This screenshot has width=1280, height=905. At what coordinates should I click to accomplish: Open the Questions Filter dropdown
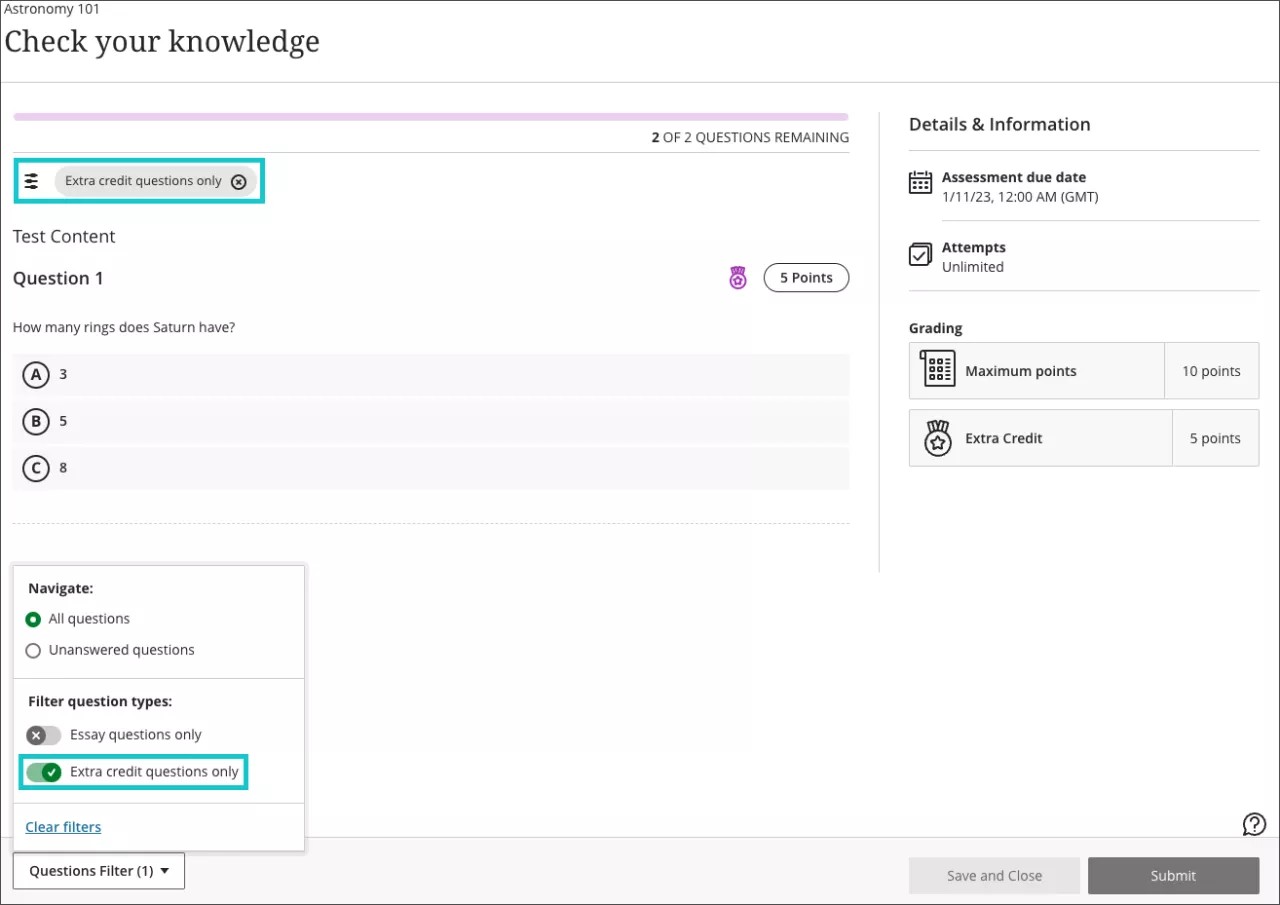pos(98,870)
